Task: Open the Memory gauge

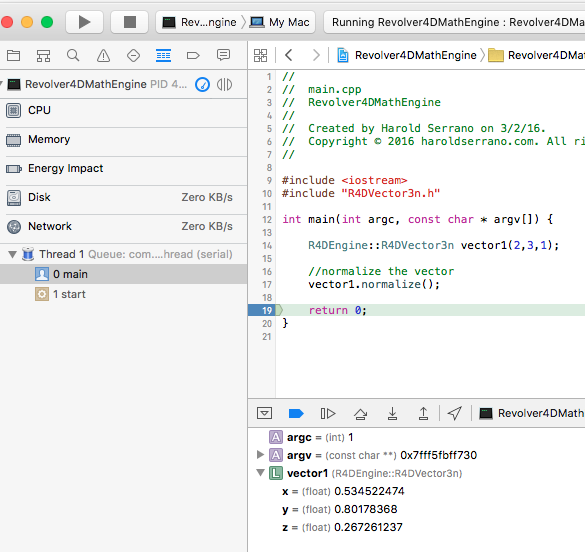Action: click(x=123, y=139)
